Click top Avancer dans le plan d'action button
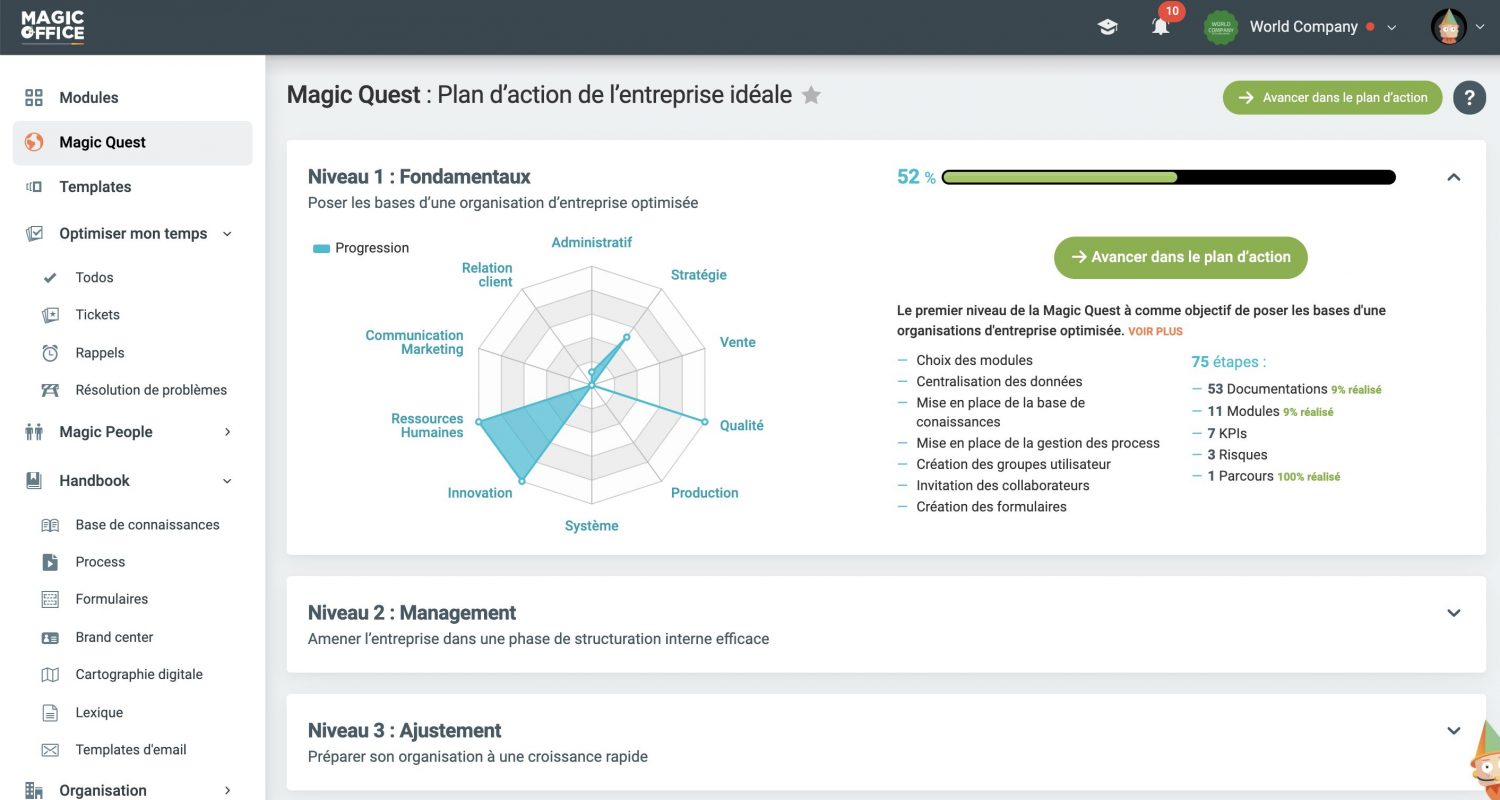The height and width of the screenshot is (800, 1500). click(1332, 98)
